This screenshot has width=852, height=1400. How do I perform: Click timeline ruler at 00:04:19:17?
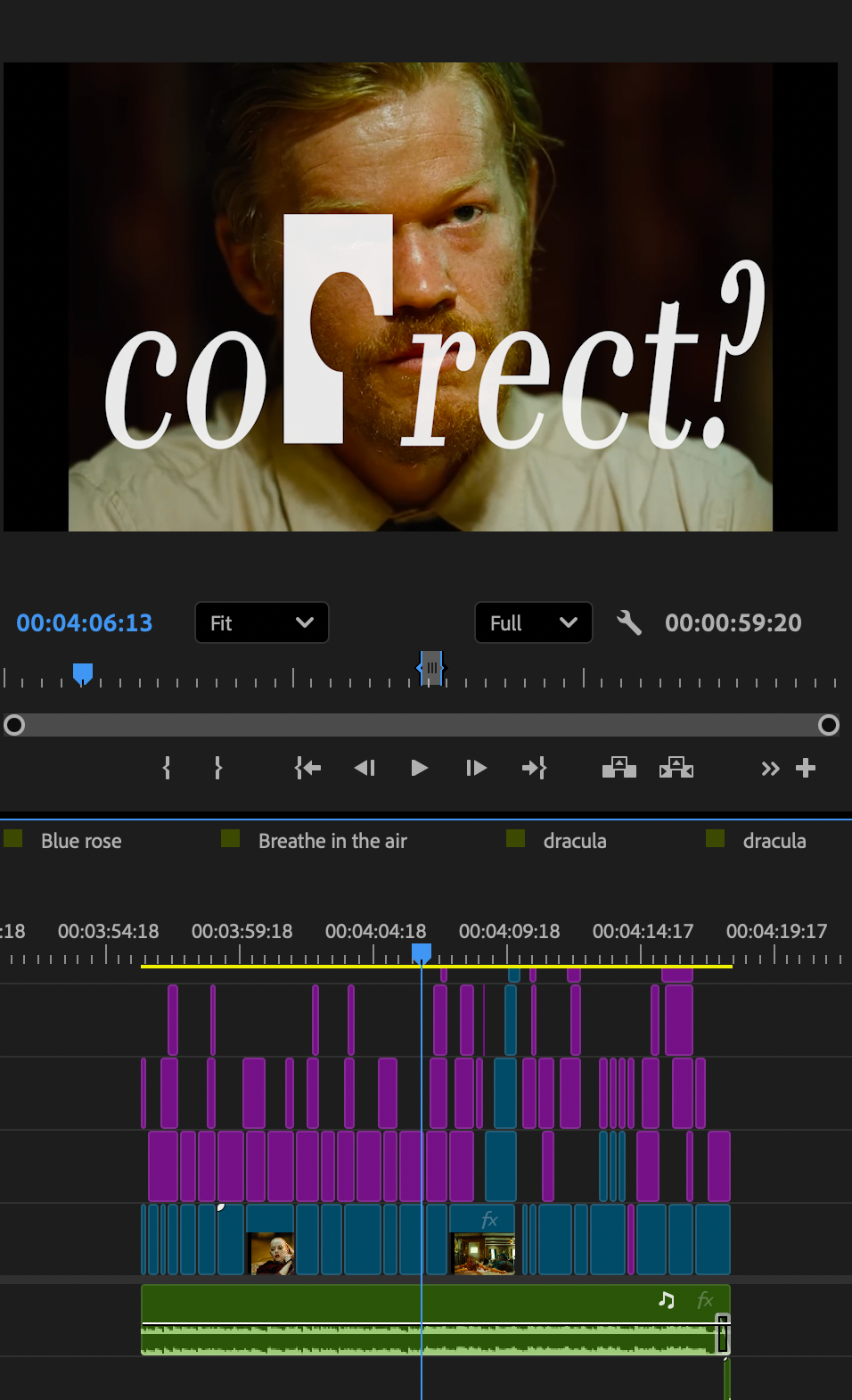[776, 931]
